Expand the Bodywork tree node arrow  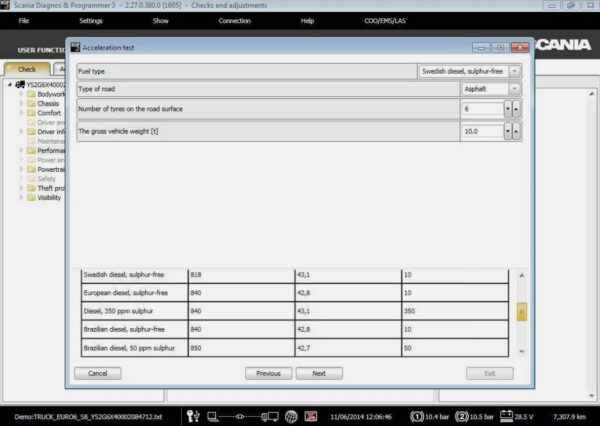coord(21,94)
